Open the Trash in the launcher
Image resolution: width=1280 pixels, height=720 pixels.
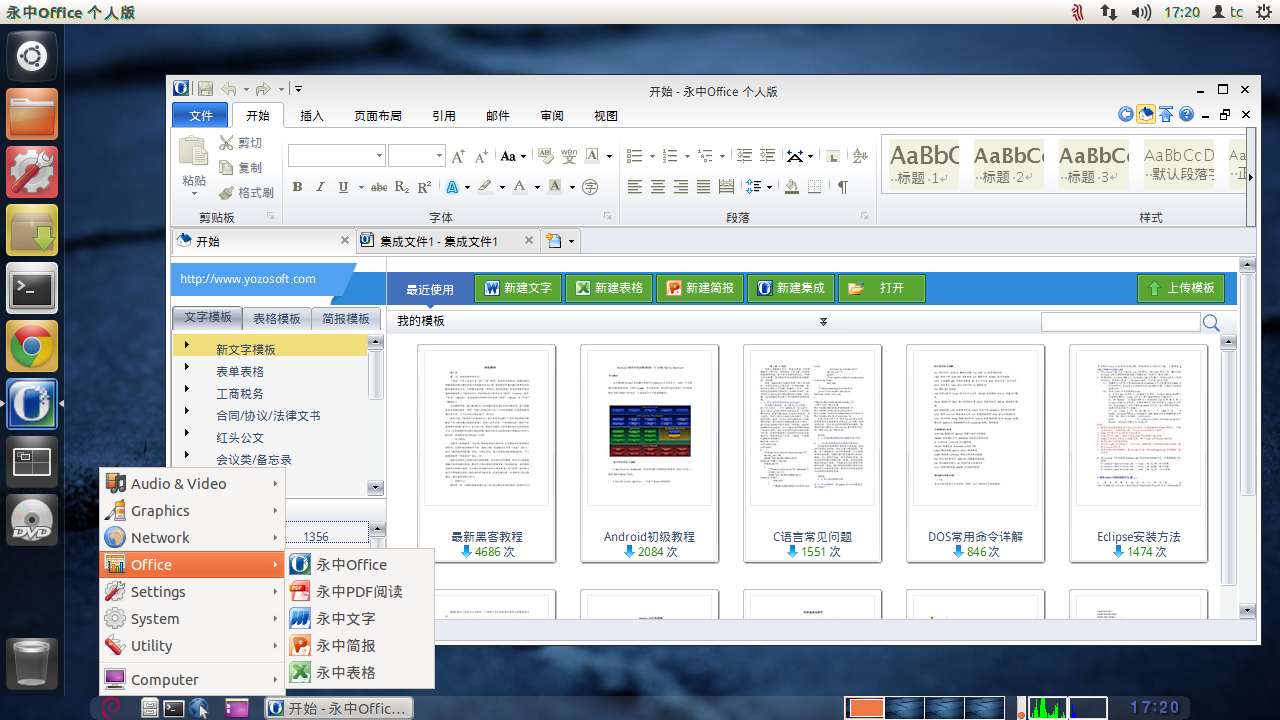tap(32, 664)
